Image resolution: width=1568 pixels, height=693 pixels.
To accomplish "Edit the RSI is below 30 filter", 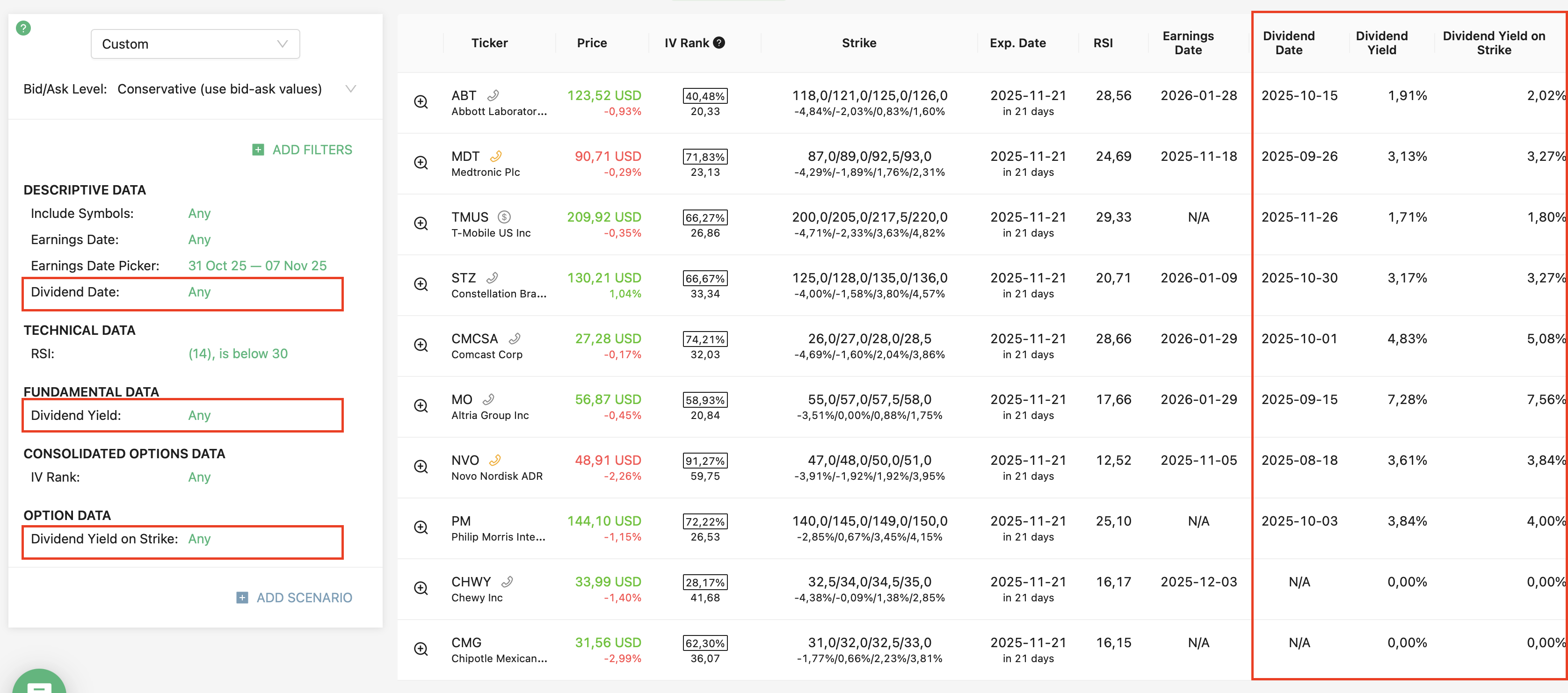I will pos(237,354).
